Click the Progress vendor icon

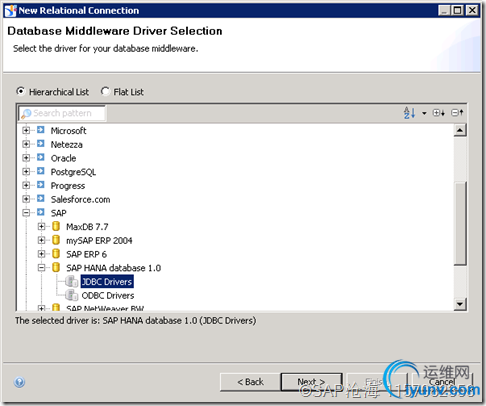[41, 185]
